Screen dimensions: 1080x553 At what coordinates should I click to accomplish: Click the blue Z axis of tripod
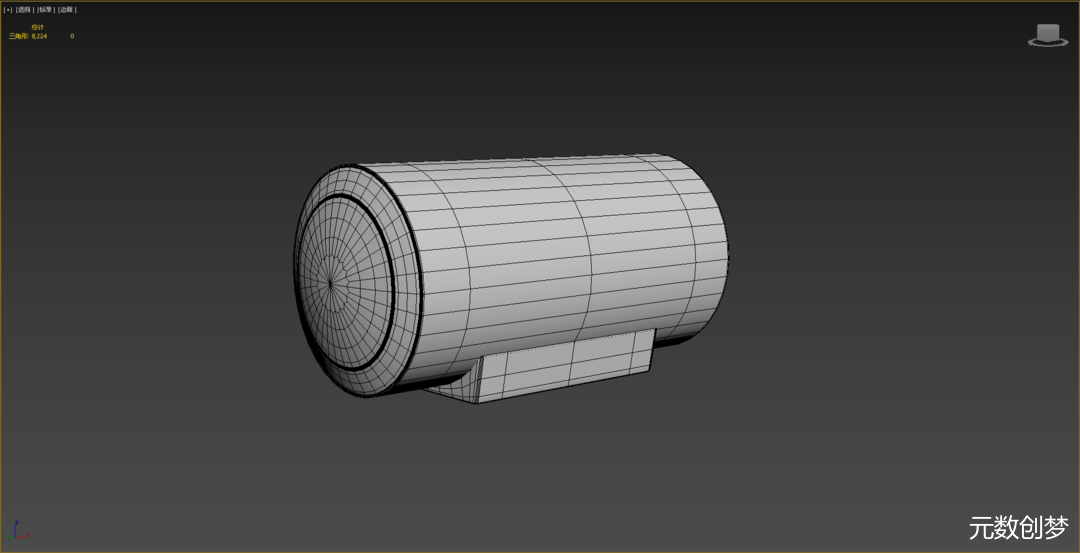[x=16, y=527]
